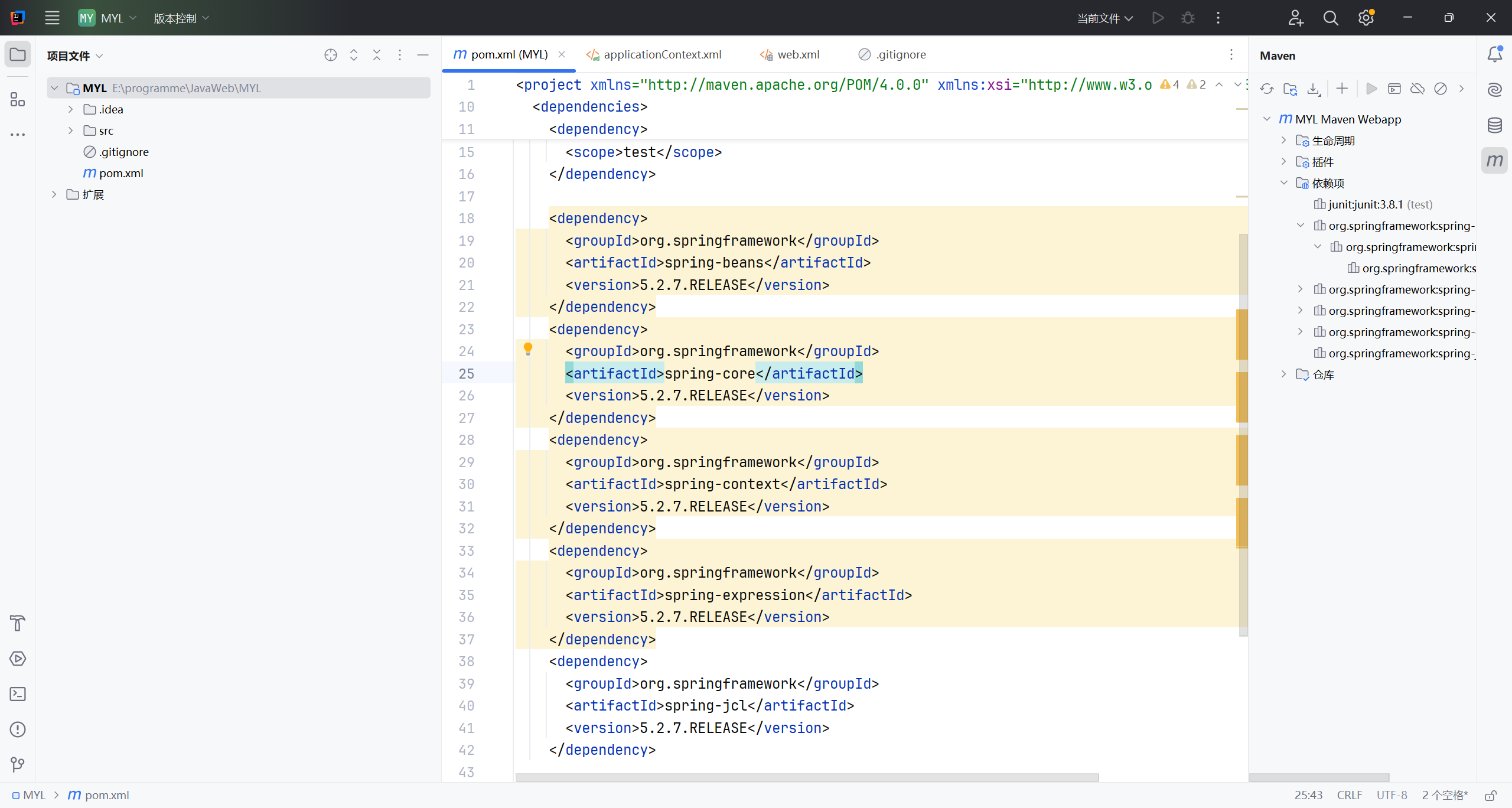1512x808 pixels.
Task: Click download sources icon in Maven toolbar
Action: point(1313,89)
